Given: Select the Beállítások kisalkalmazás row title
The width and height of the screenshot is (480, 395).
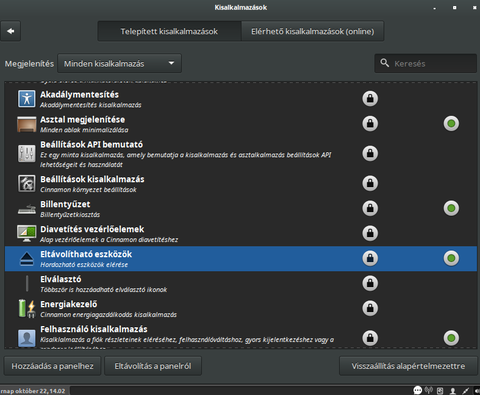Looking at the screenshot, I should pyautogui.click(x=92, y=179).
